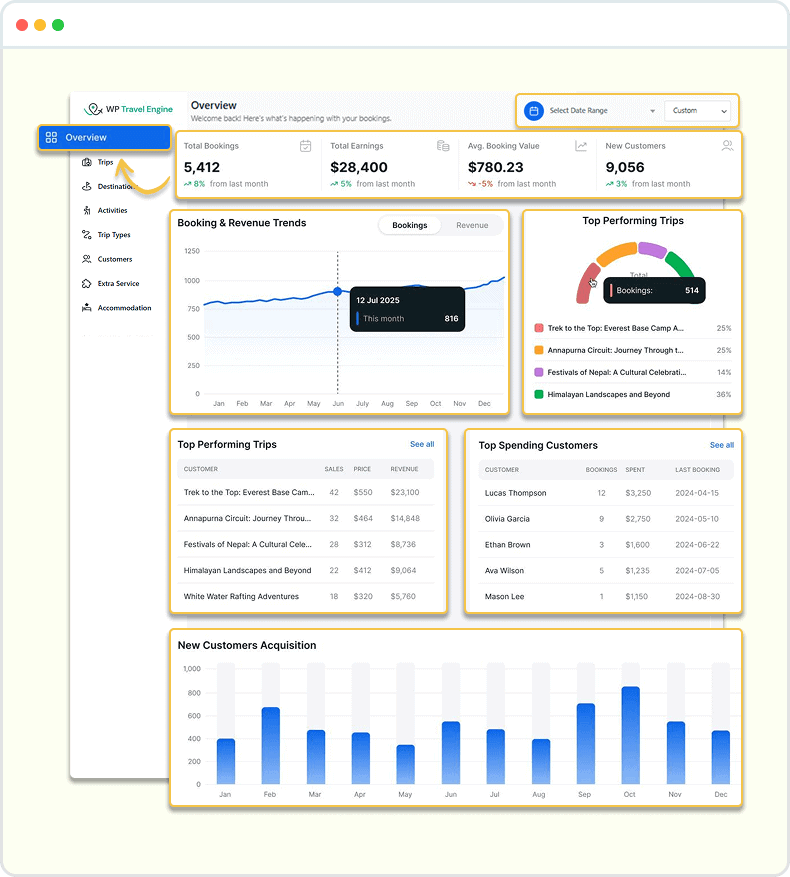The width and height of the screenshot is (790, 877).
Task: Click the SPENT column header
Action: click(x=635, y=470)
